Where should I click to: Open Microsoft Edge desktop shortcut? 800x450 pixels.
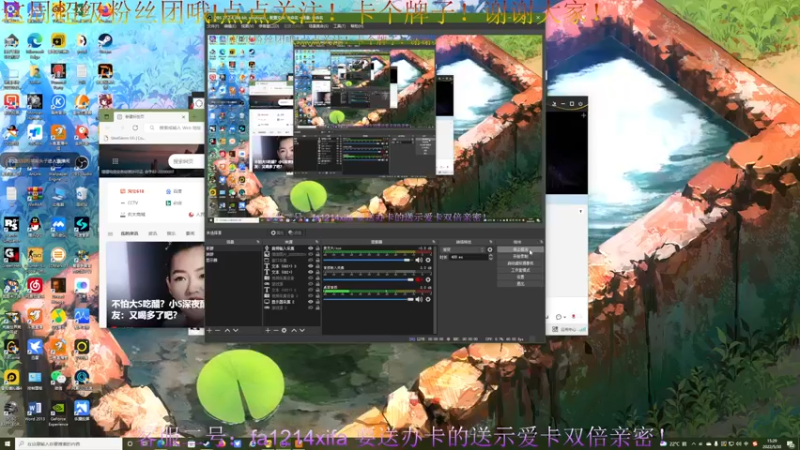(x=35, y=44)
